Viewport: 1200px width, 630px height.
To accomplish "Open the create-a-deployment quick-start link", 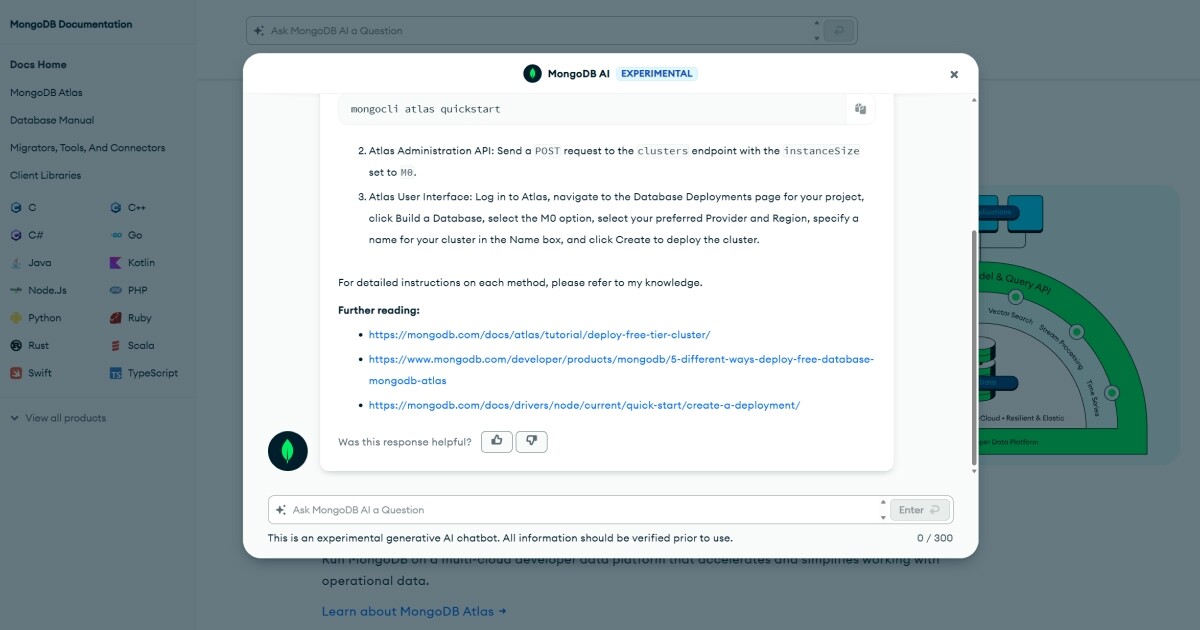I will click(x=584, y=405).
